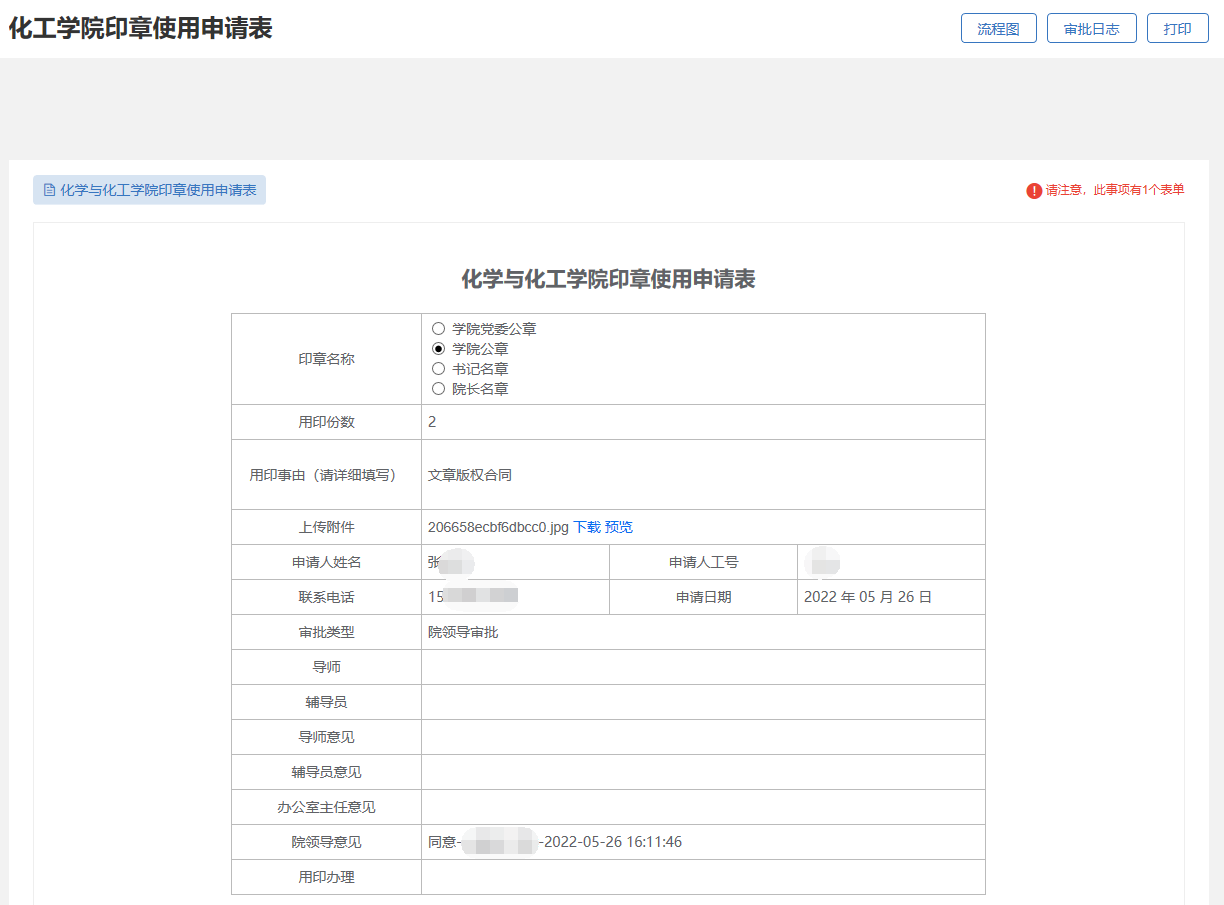Click the empty 导师 field
Image resolution: width=1224 pixels, height=905 pixels.
pos(702,667)
